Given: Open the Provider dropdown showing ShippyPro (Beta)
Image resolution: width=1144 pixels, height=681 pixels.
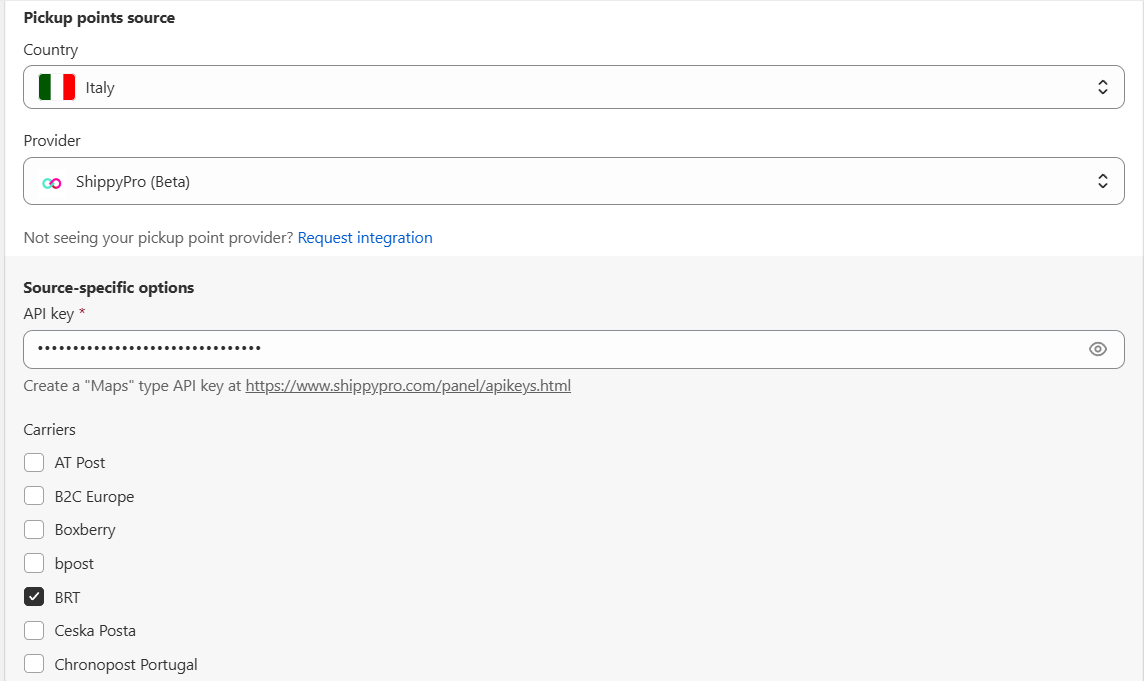Looking at the screenshot, I should tap(572, 181).
